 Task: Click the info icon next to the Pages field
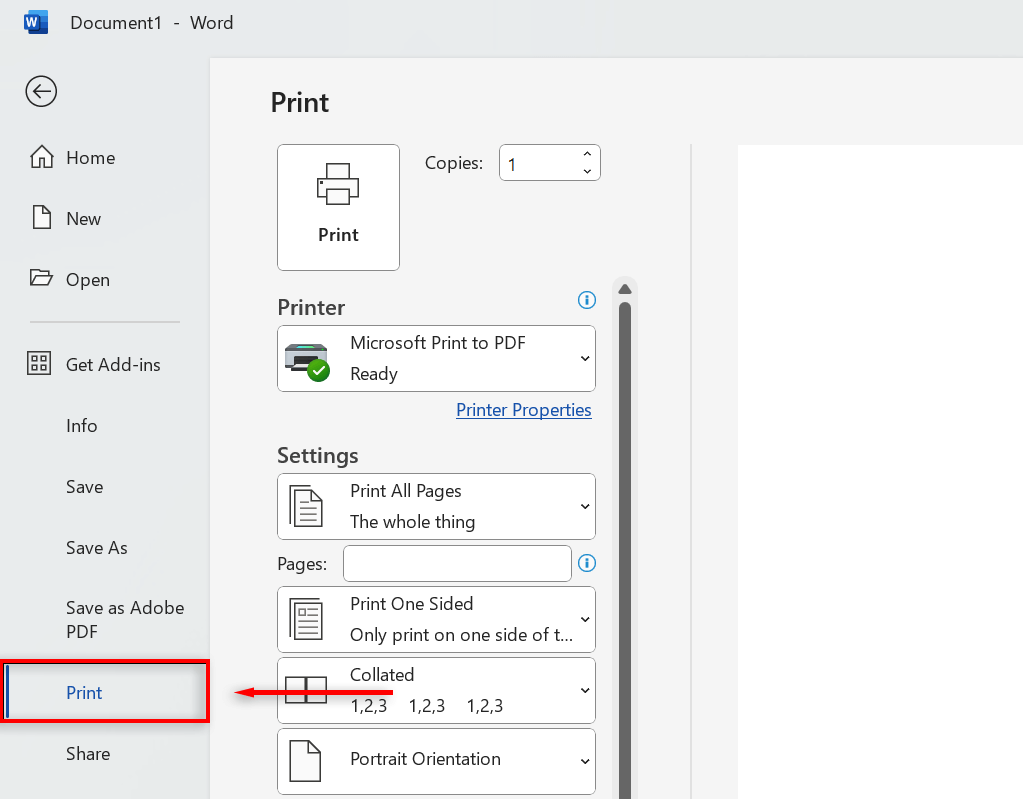(x=587, y=563)
